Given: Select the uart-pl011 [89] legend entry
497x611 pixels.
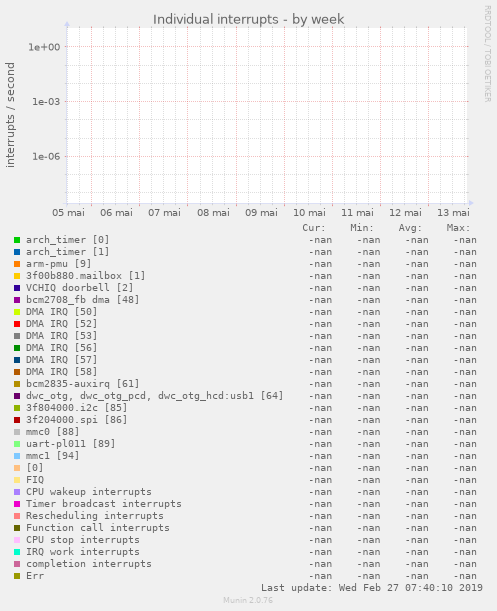Looking at the screenshot, I should click(71, 444).
